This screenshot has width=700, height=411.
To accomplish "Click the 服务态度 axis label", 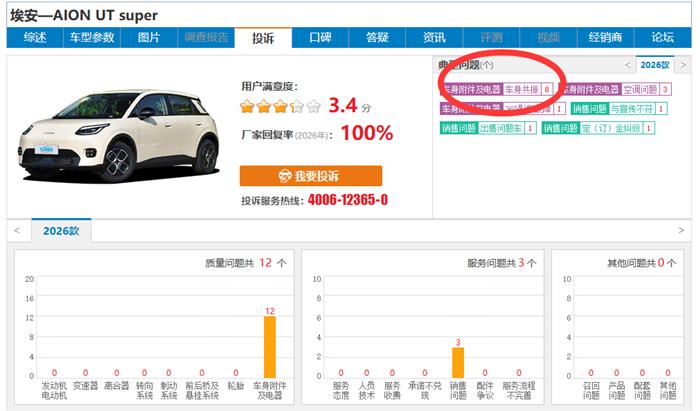I will pyautogui.click(x=341, y=390).
